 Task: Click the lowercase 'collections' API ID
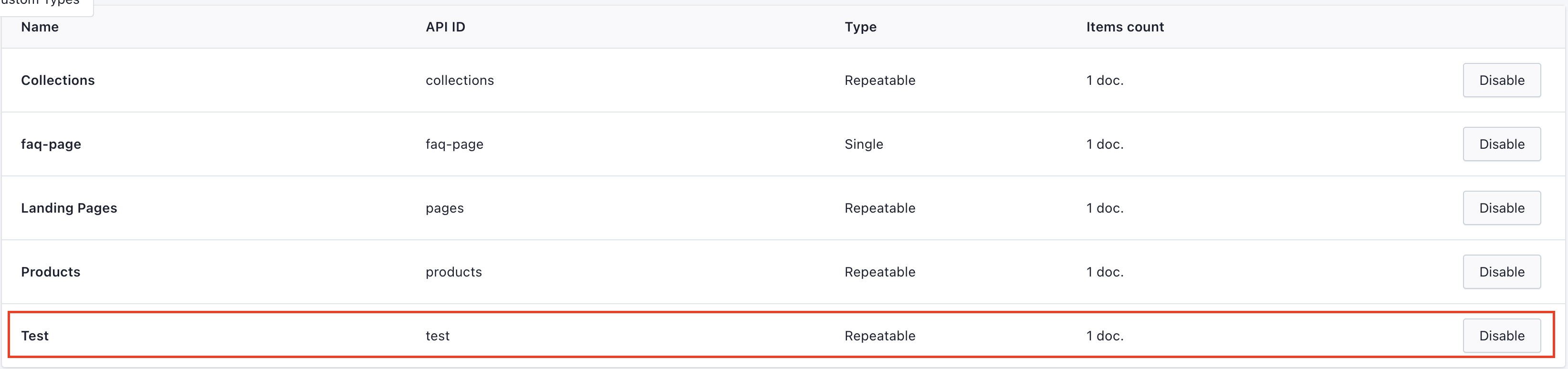[x=460, y=80]
